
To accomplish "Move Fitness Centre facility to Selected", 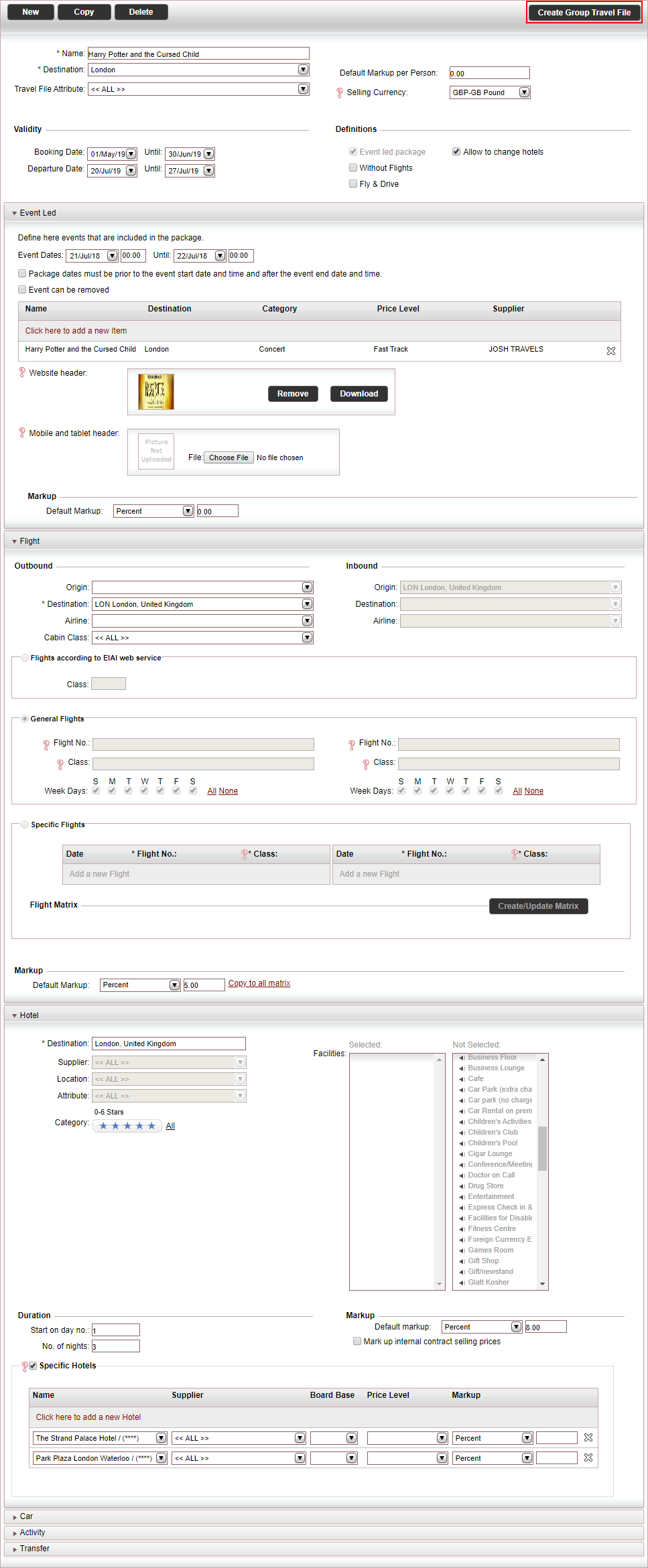I will click(462, 1229).
